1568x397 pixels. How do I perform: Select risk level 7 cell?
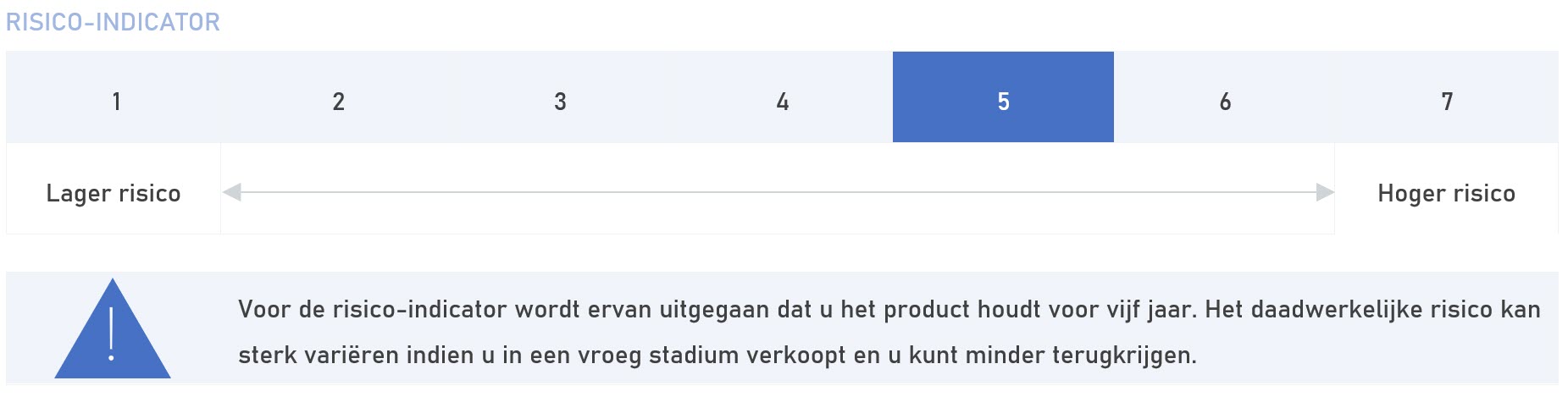[1447, 97]
